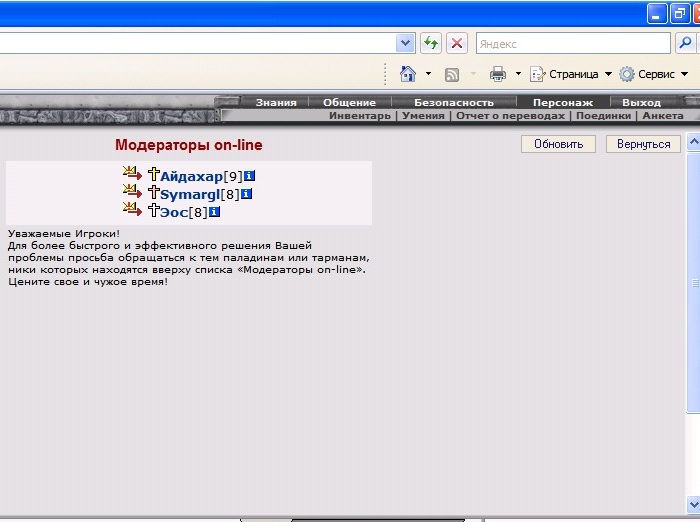Click the page scrollbar down arrow
Screen dimensions: 700x522
[693, 505]
